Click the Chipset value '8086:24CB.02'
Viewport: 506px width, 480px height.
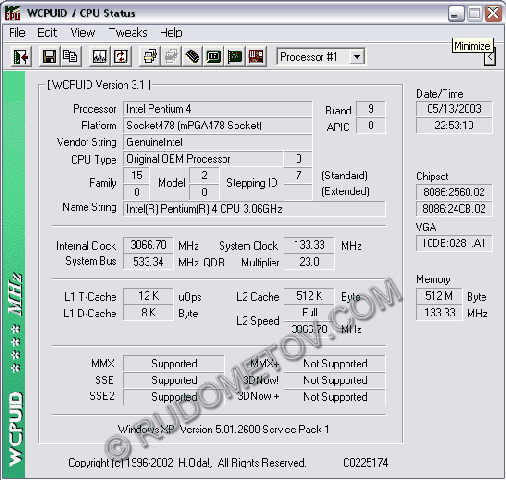pos(454,209)
